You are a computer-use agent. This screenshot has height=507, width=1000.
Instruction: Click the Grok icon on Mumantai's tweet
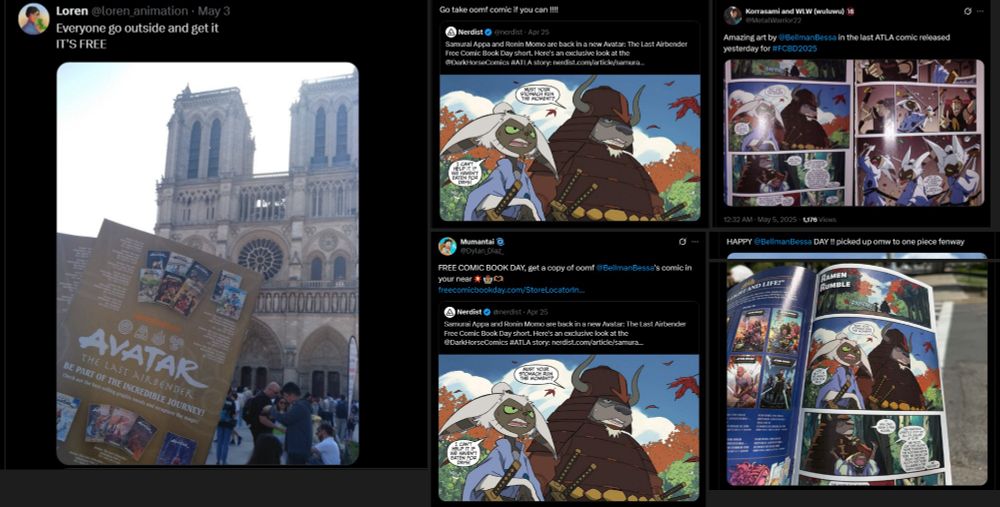pos(682,242)
